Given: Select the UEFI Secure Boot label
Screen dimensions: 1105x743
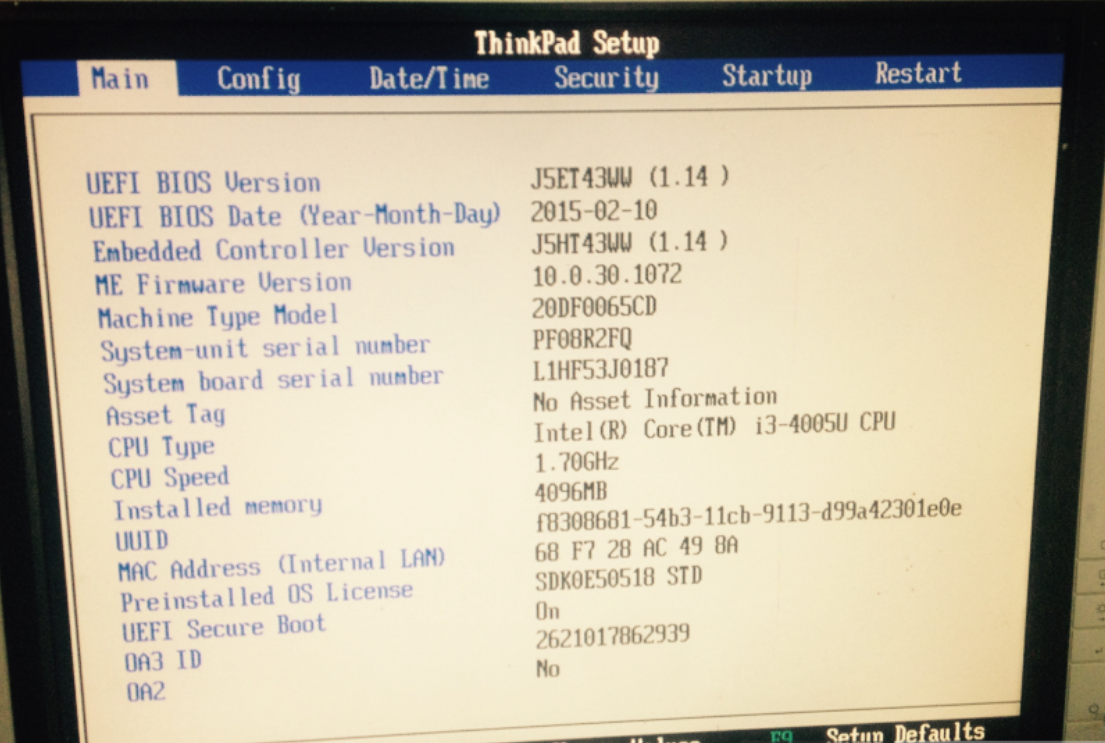Looking at the screenshot, I should pyautogui.click(x=224, y=628).
